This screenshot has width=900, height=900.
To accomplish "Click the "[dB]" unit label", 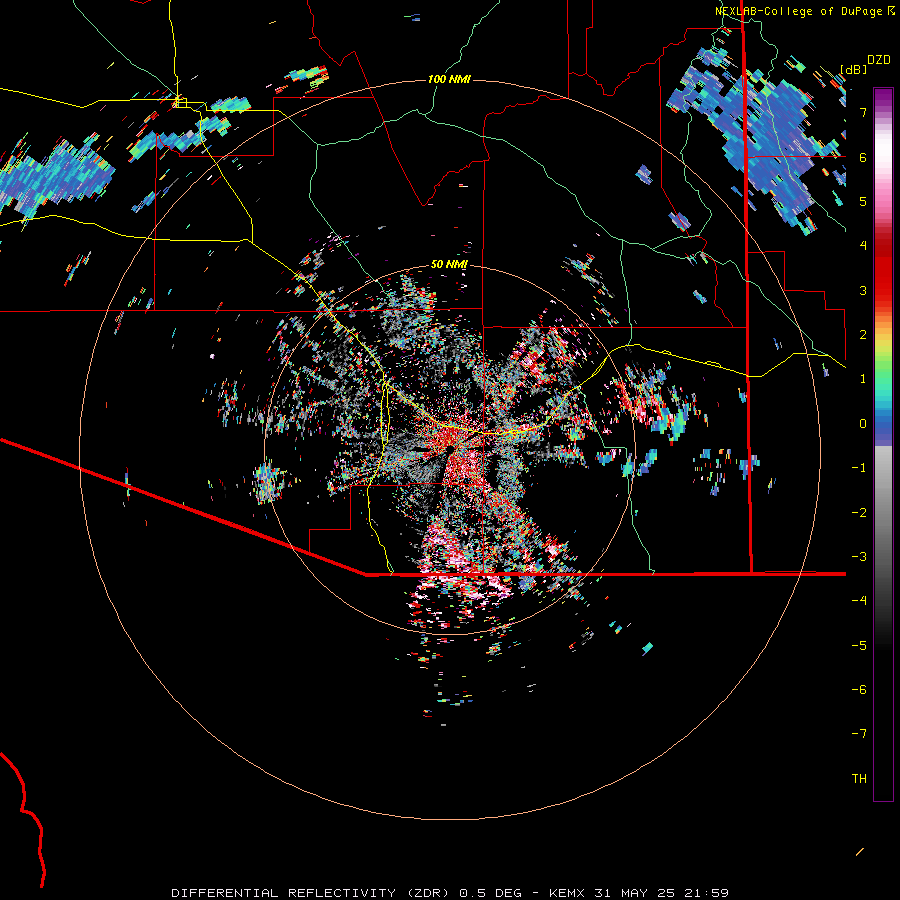I will tap(854, 69).
